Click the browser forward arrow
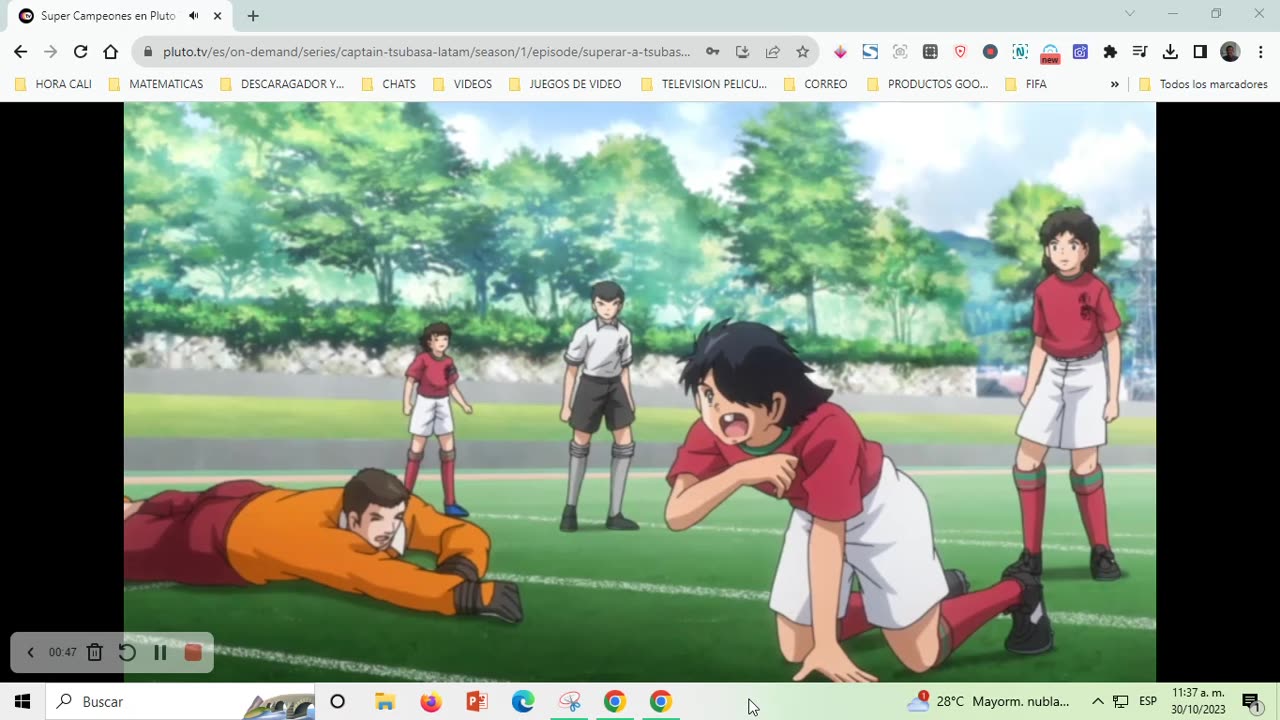The width and height of the screenshot is (1280, 720). tap(51, 52)
